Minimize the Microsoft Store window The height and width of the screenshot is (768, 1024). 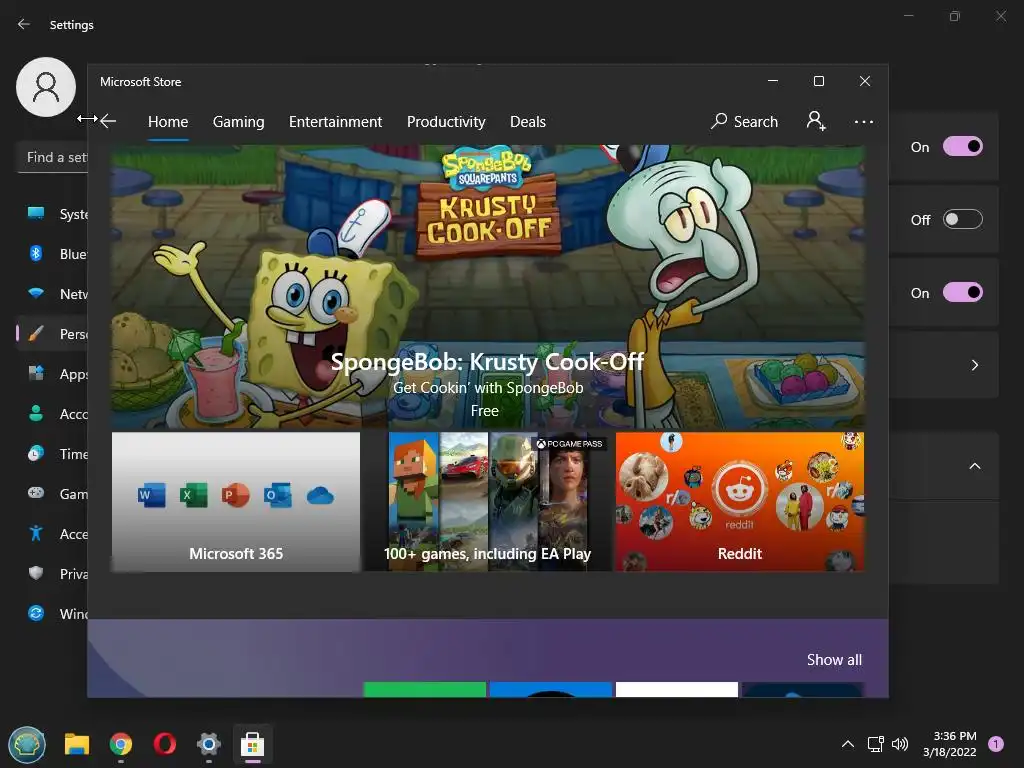[773, 81]
